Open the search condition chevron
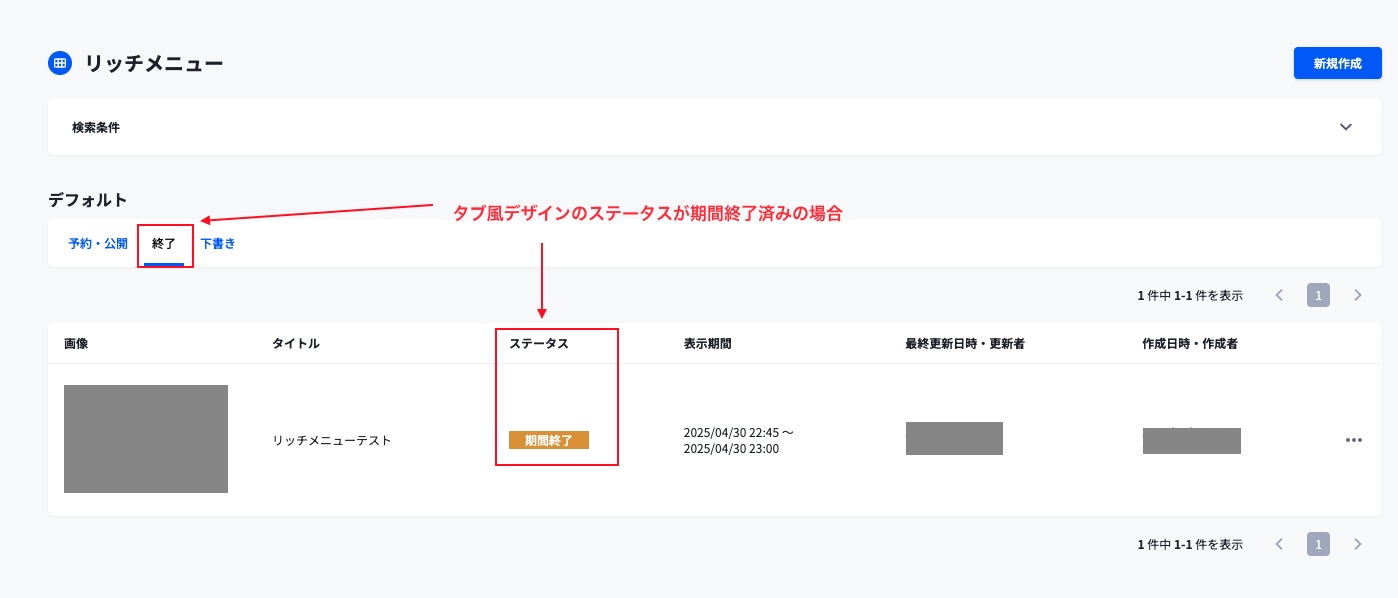Image resolution: width=1398 pixels, height=598 pixels. click(1345, 128)
